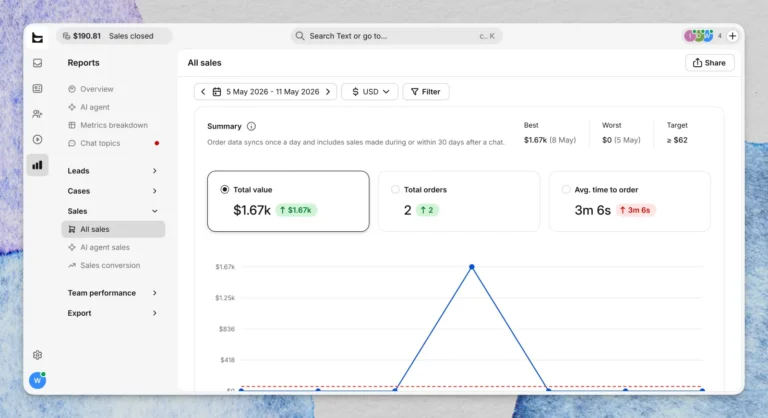Screen dimensions: 768x418
Task: Open AI agent sales report
Action: tap(113, 247)
